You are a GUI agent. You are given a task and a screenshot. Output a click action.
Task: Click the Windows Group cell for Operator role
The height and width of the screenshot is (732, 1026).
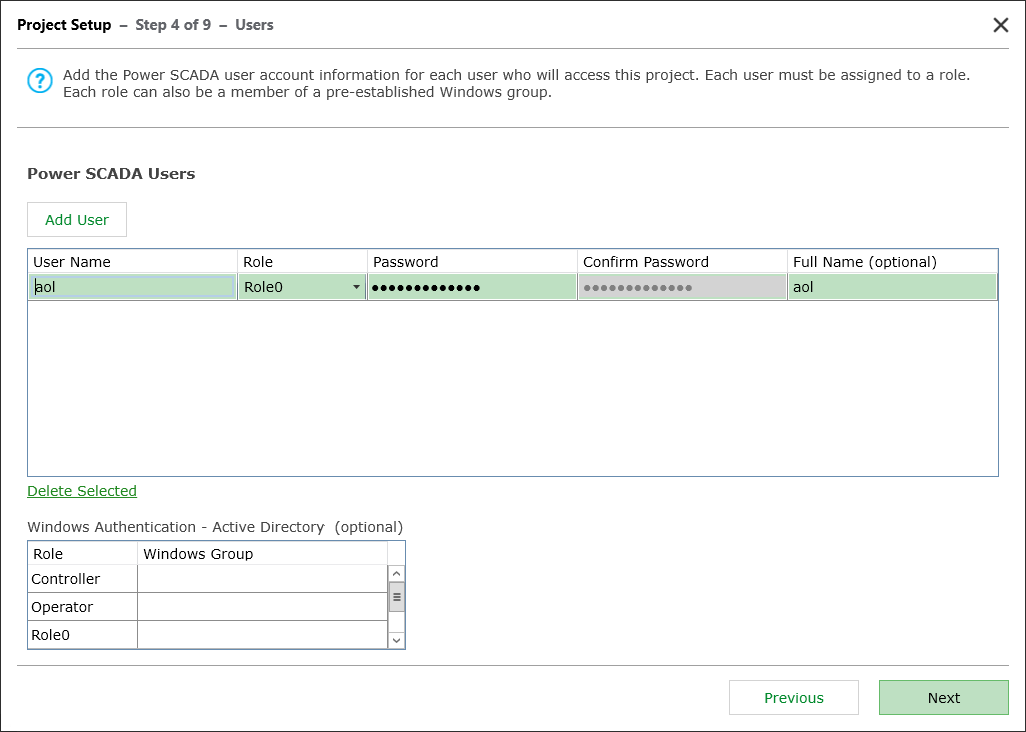260,605
